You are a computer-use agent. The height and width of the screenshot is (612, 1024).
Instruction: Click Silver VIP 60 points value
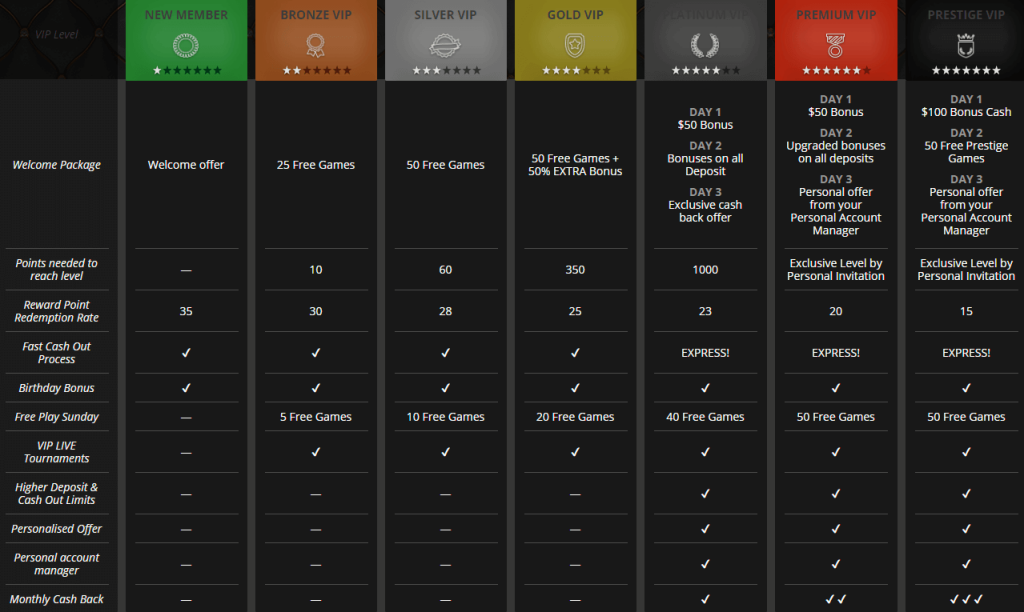click(445, 270)
